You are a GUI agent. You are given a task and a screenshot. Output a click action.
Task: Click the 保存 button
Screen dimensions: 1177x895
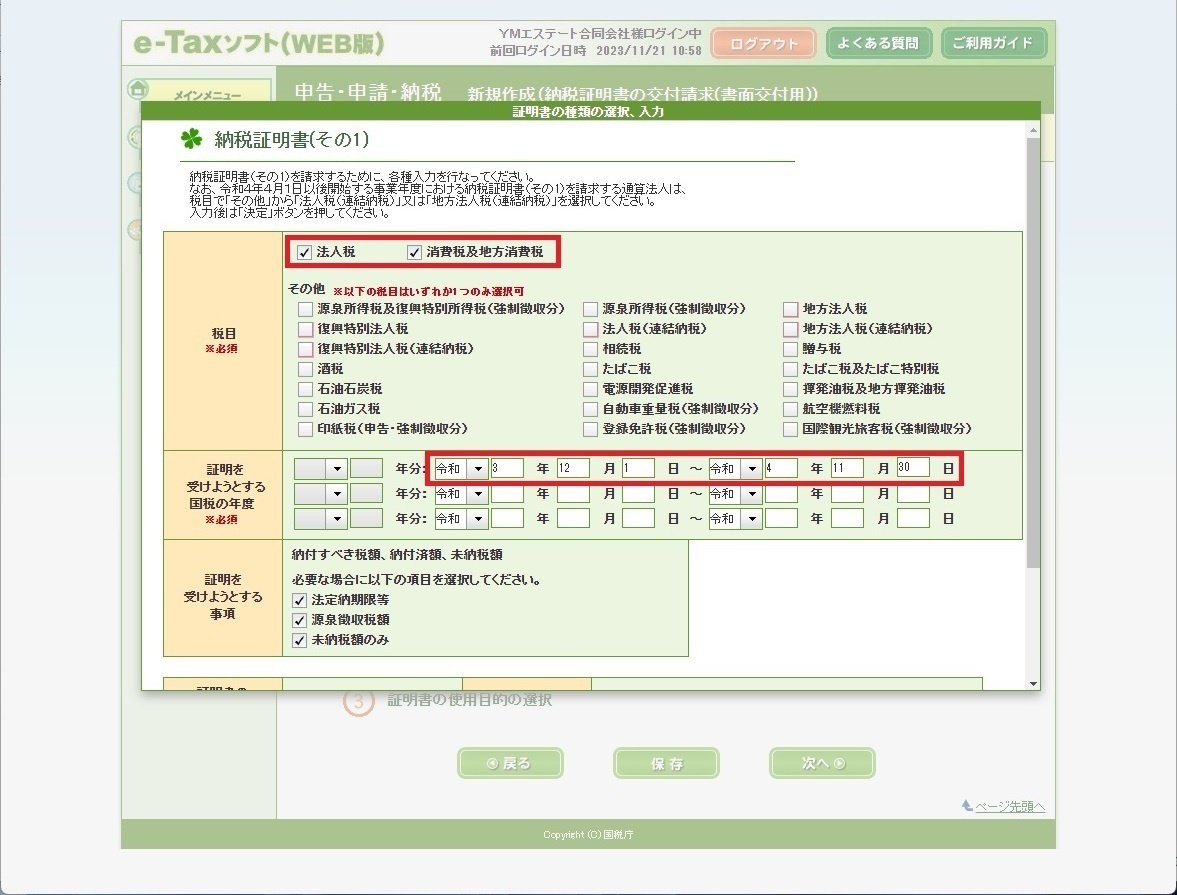coord(667,763)
